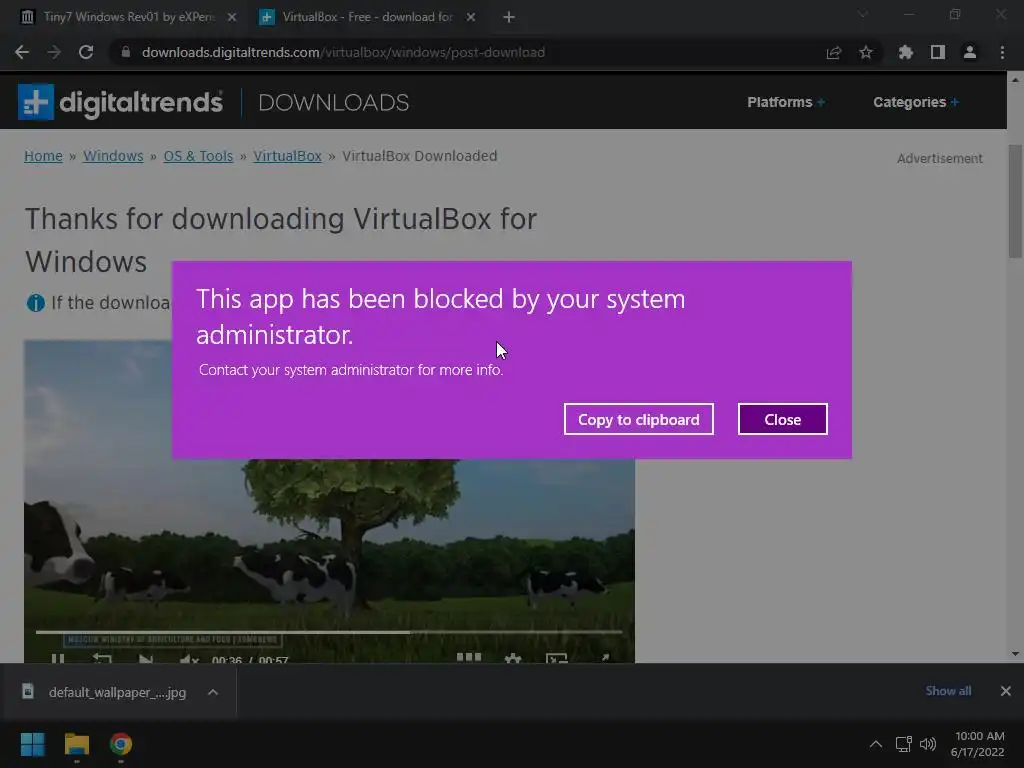Image resolution: width=1024 pixels, height=768 pixels.
Task: Follow the Windows breadcrumb link
Action: click(113, 156)
